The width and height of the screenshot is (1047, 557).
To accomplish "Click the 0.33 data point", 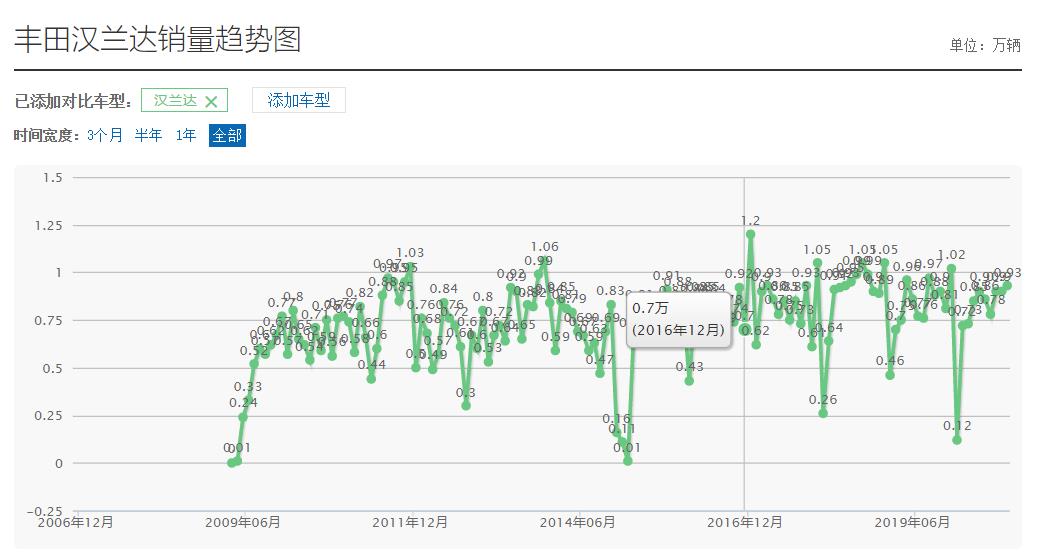I will click(x=248, y=399).
